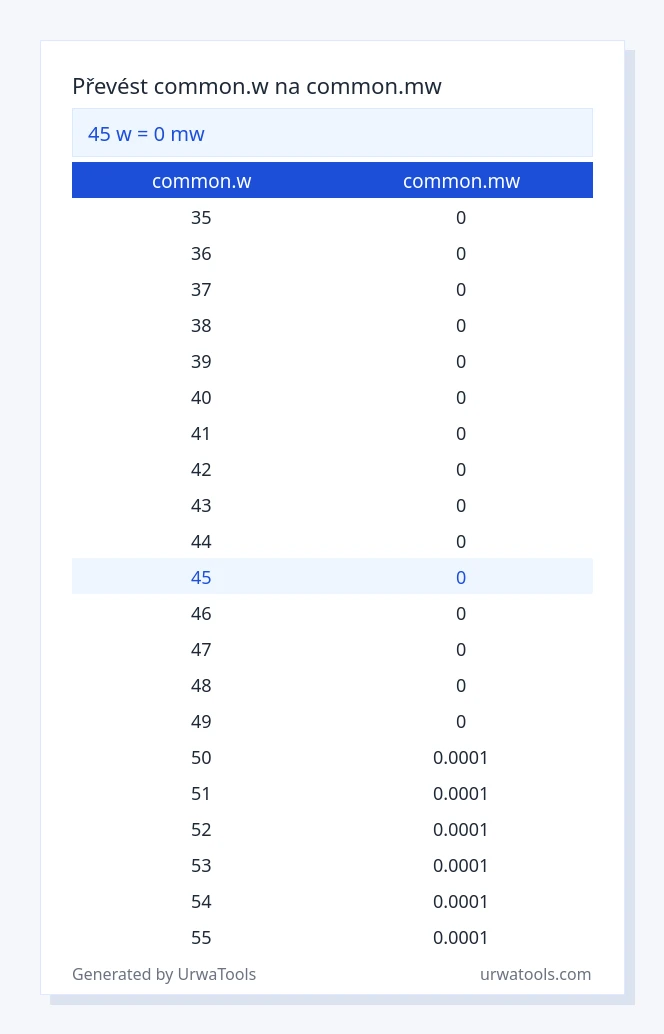Click the '45 w = 0 mw' result box

pos(332,133)
